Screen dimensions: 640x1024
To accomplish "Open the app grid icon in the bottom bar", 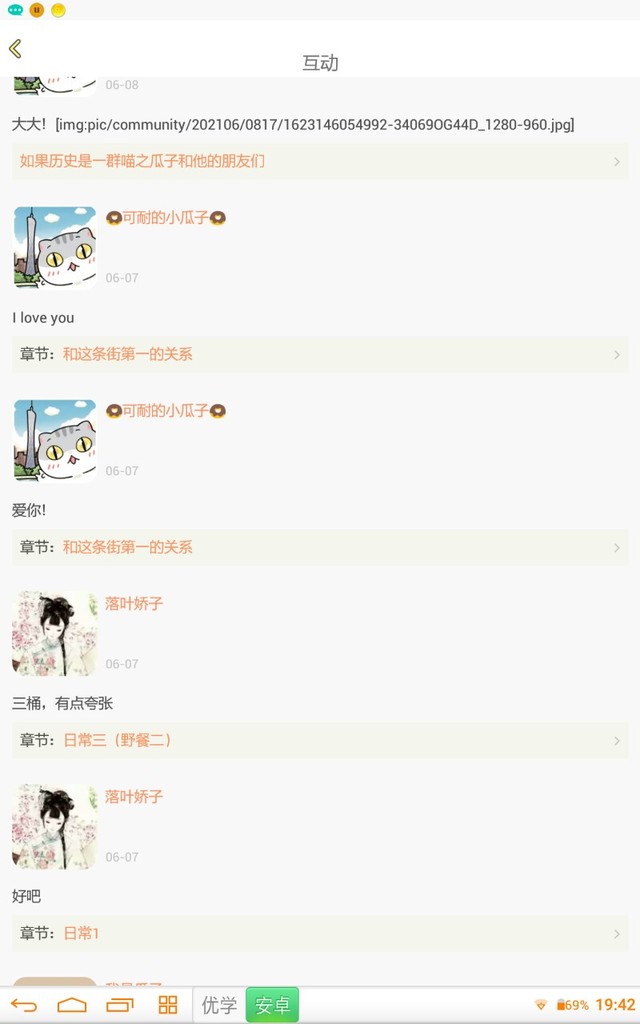I will point(168,1004).
